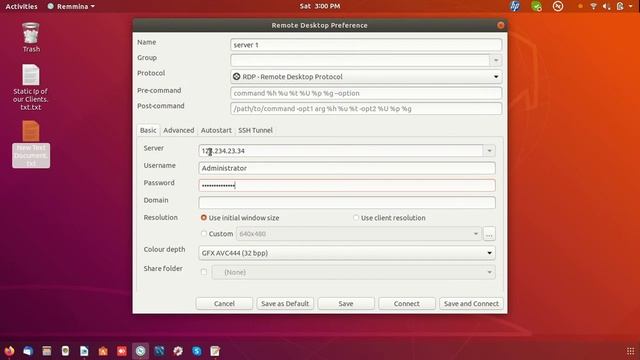The image size is (640, 360).
Task: Open the resolution list '...' button
Action: [x=489, y=234]
